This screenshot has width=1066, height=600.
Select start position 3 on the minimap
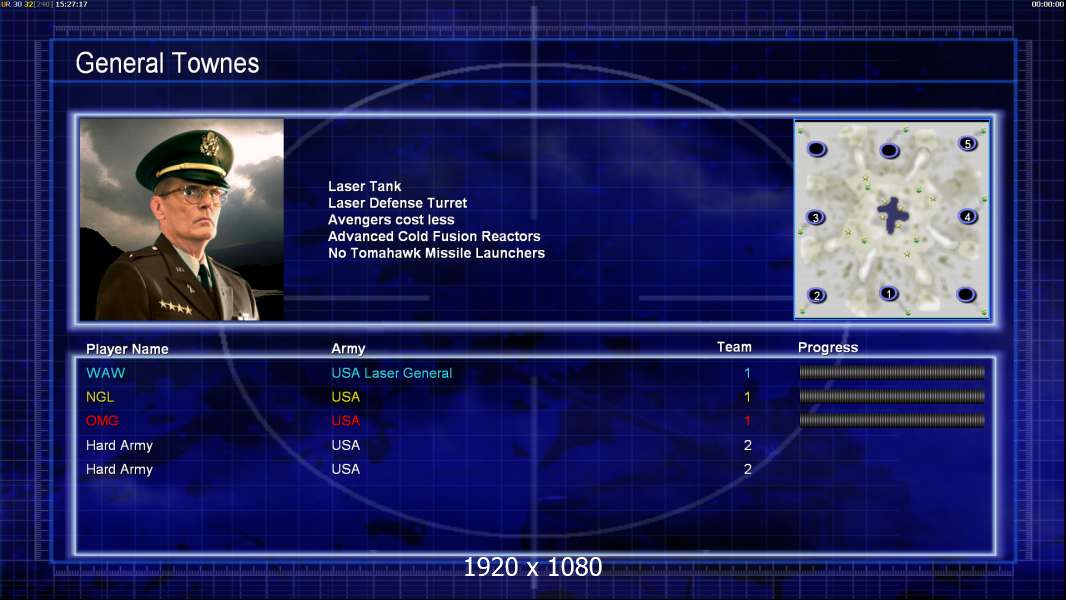point(816,217)
